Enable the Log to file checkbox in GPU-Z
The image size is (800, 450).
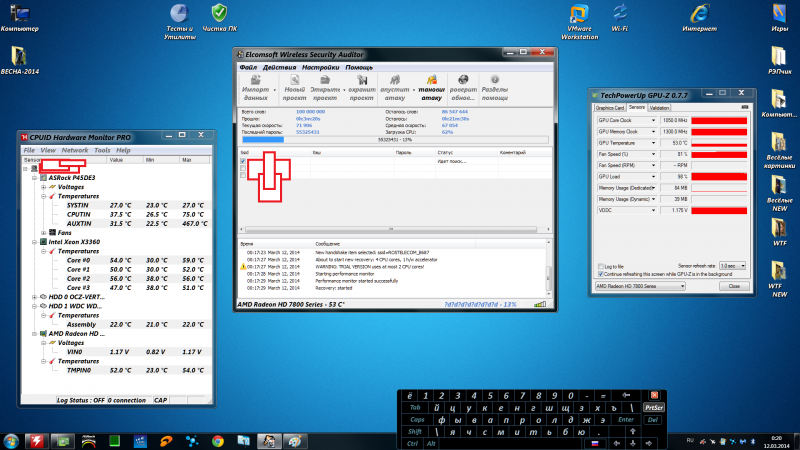pos(601,266)
